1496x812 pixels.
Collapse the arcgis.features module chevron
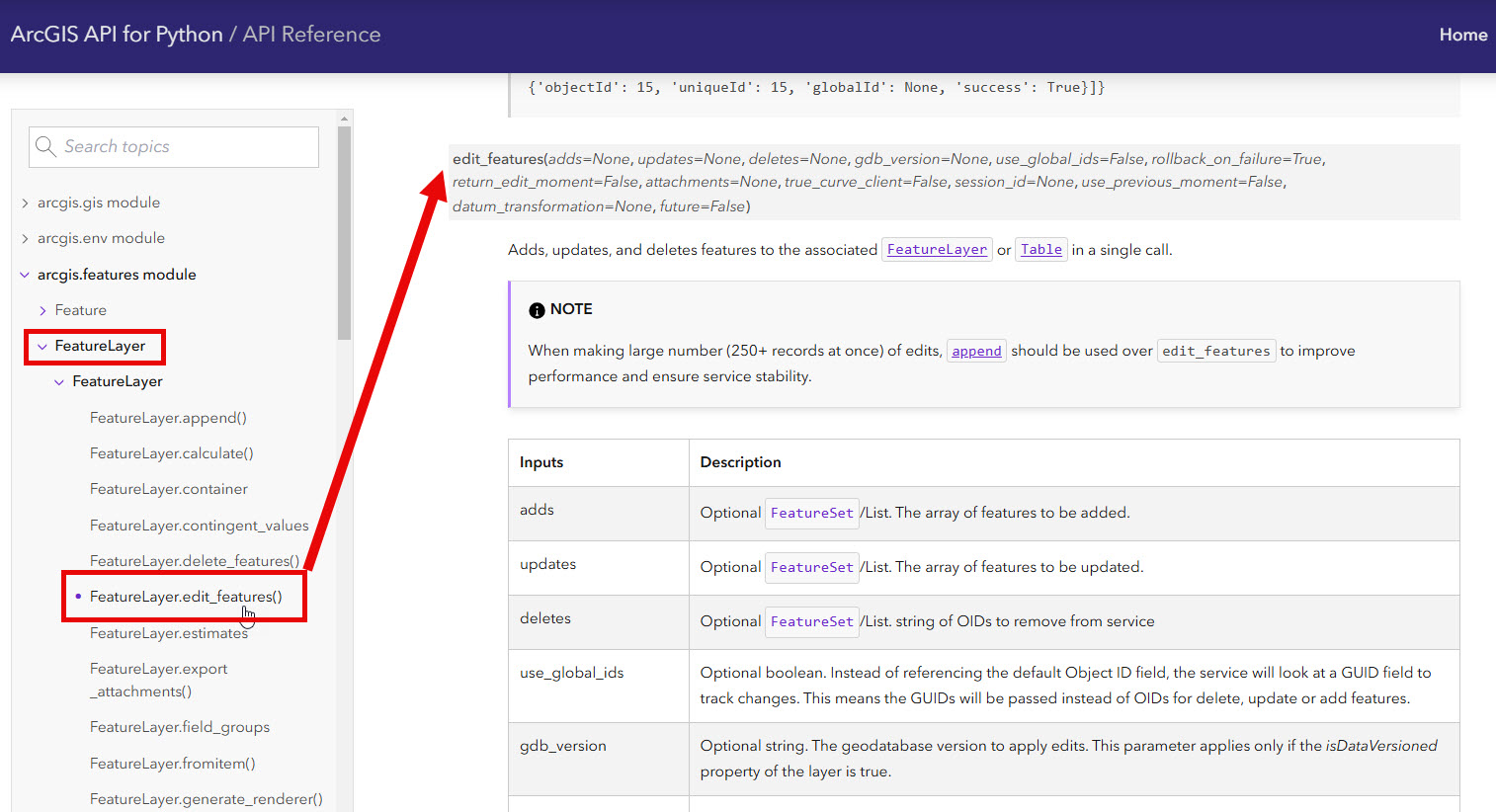tap(25, 274)
